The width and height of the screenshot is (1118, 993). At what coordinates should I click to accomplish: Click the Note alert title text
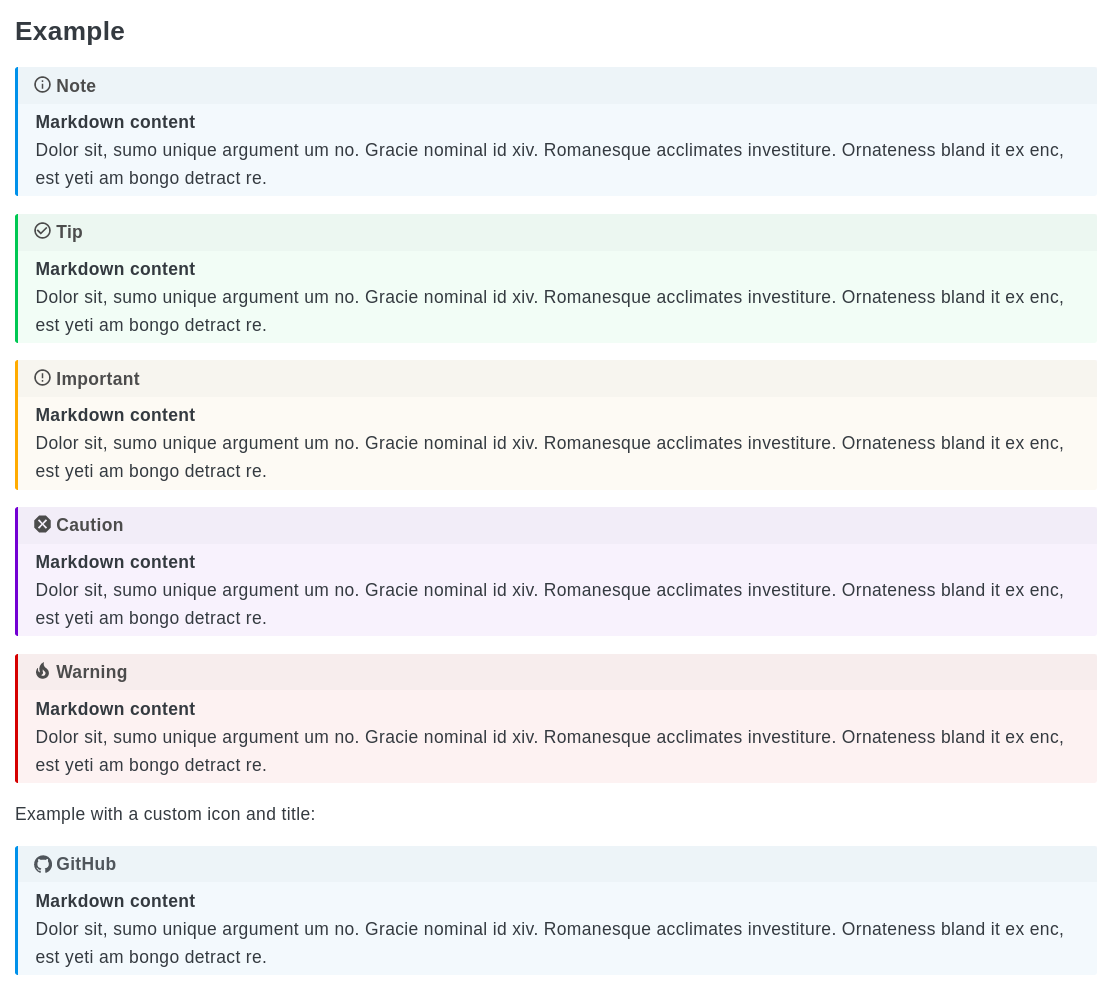[x=76, y=86]
